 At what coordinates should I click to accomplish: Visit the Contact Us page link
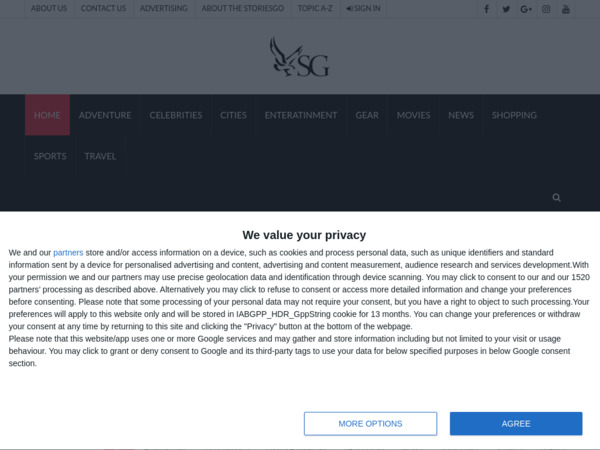tap(103, 8)
